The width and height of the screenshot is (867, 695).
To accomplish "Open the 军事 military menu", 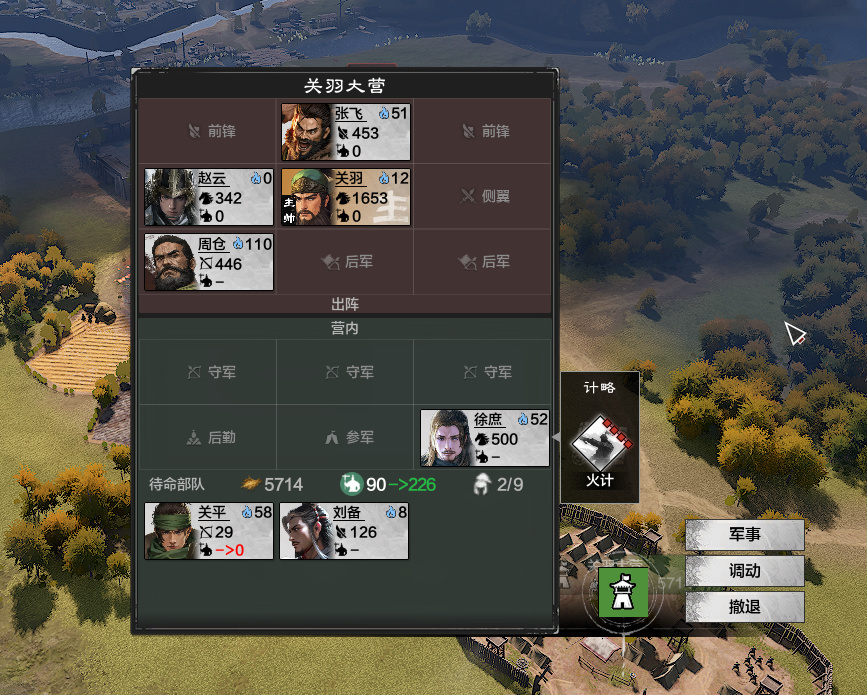I will 745,534.
